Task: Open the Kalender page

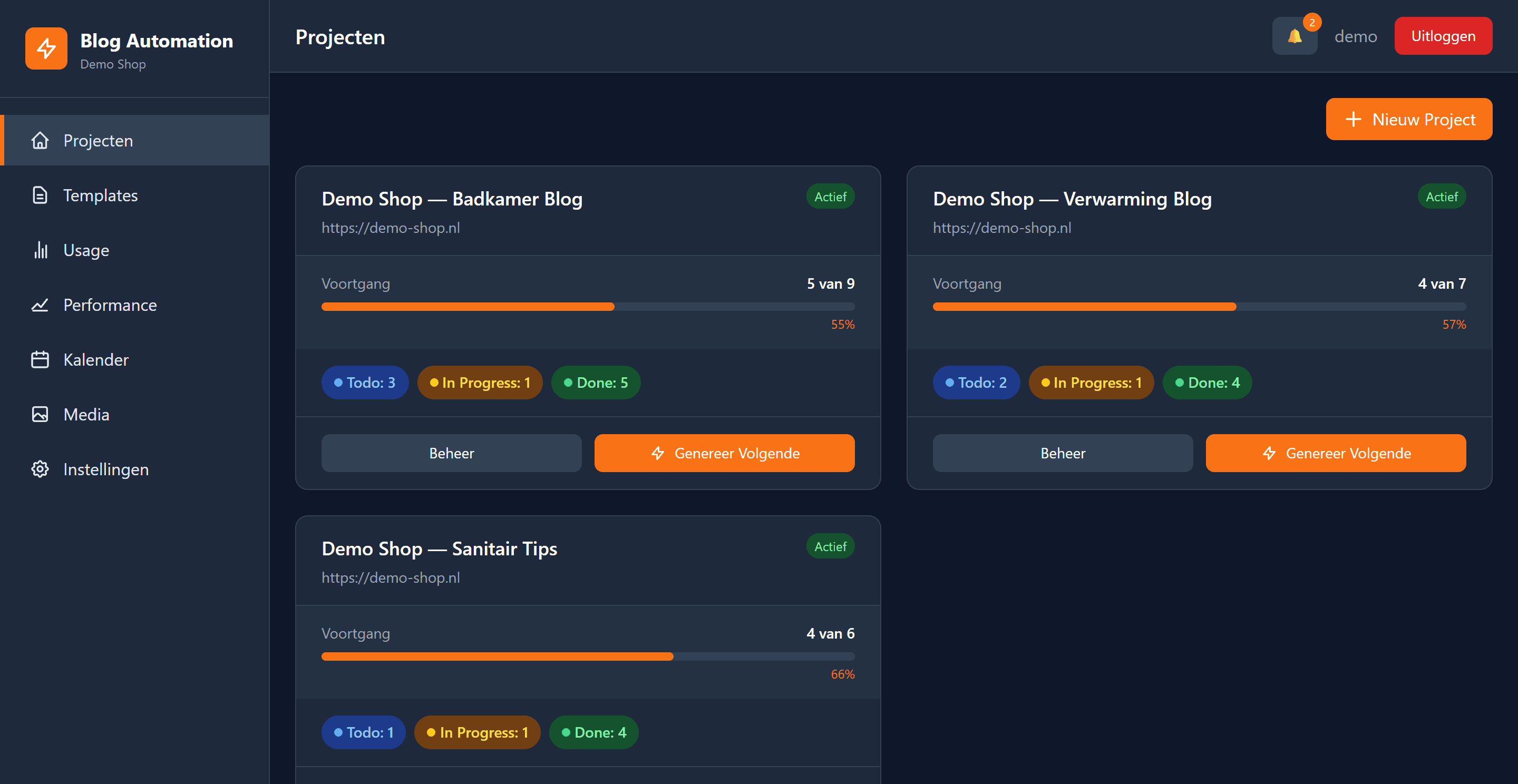Action: (135, 359)
